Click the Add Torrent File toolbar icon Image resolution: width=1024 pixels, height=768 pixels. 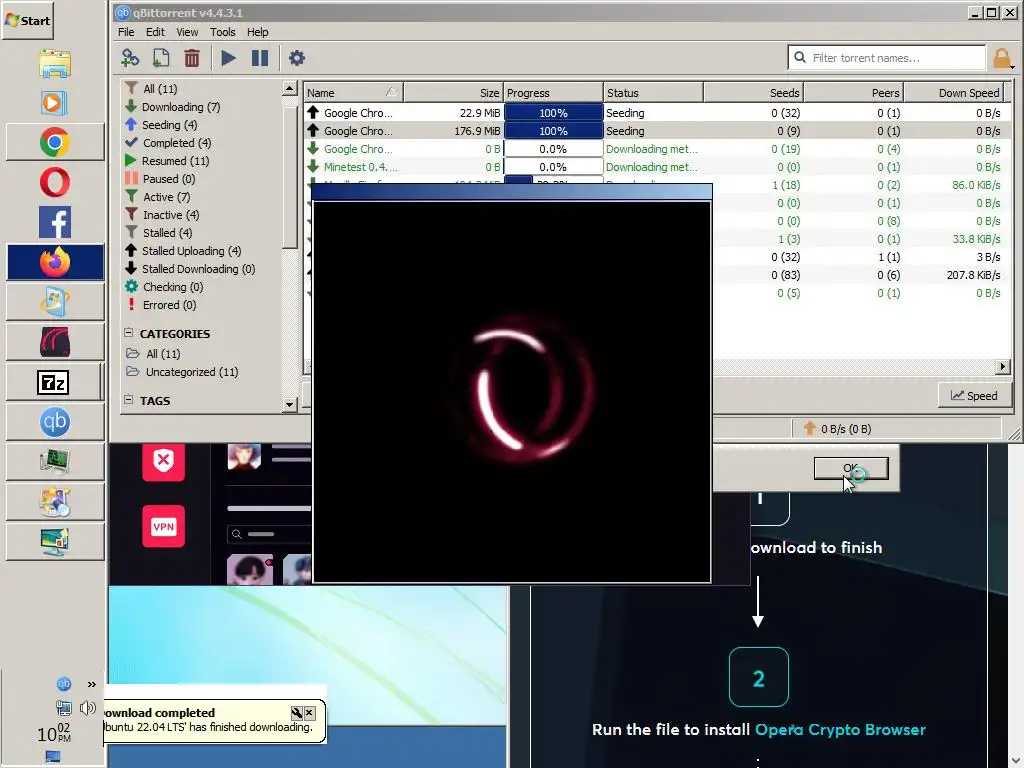click(161, 58)
